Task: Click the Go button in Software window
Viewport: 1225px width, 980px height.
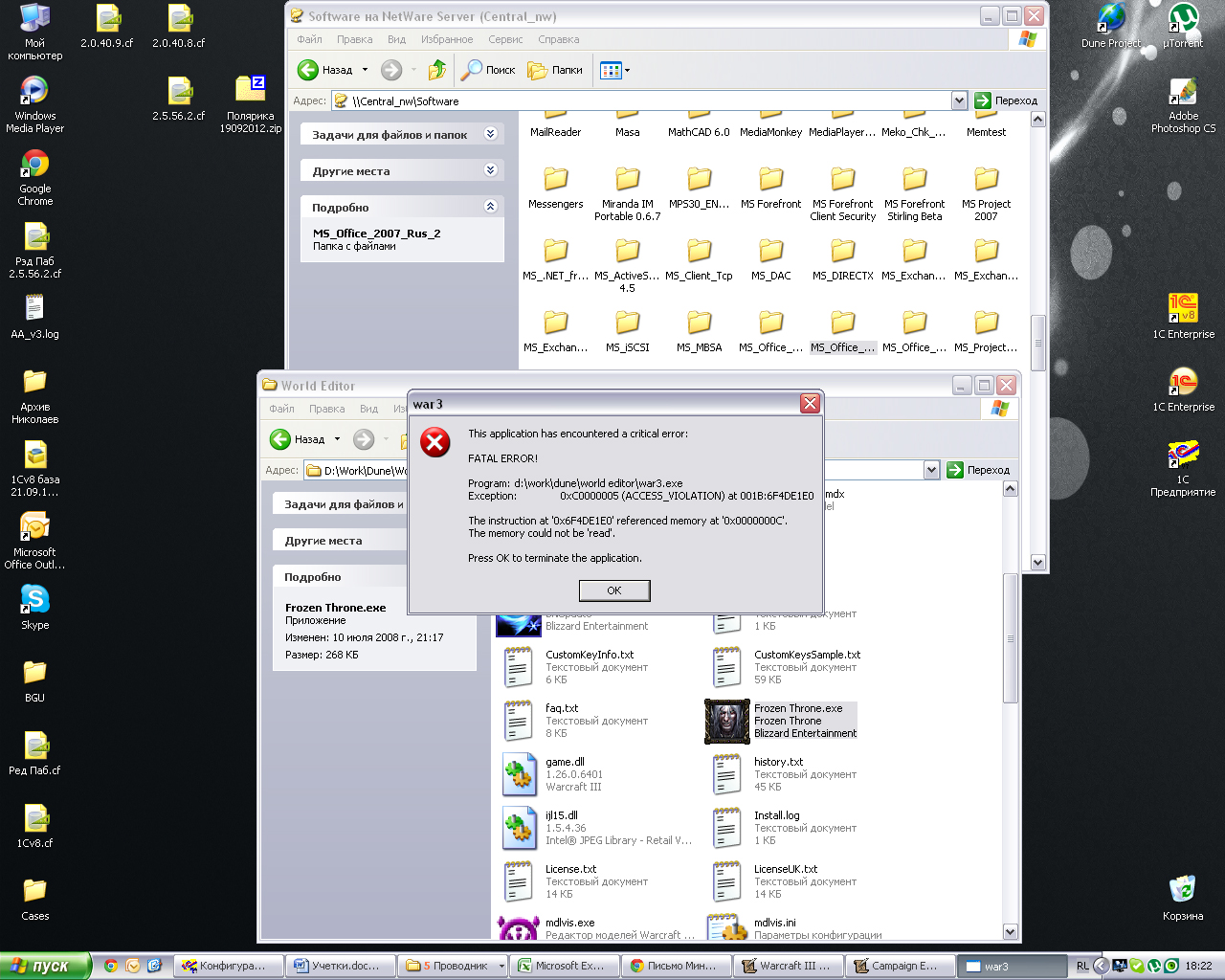Action: (1006, 100)
